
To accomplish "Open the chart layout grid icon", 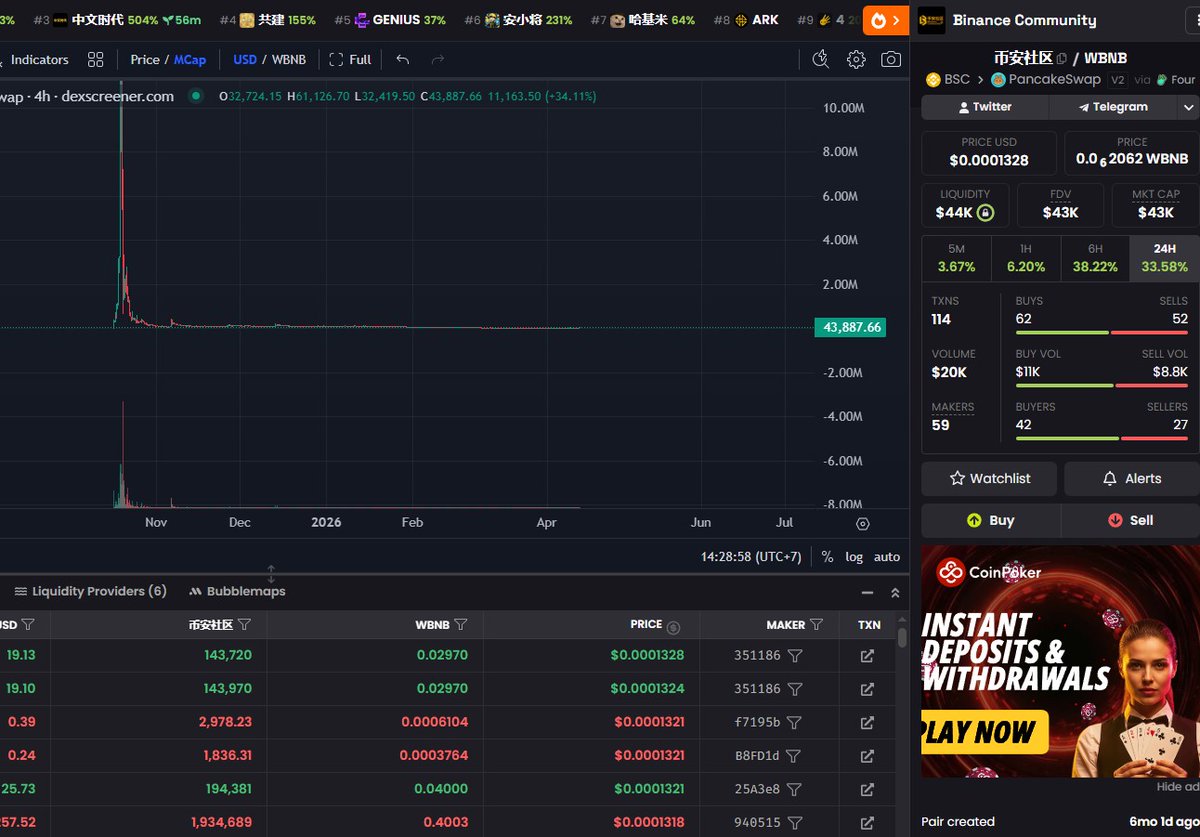I will click(95, 60).
